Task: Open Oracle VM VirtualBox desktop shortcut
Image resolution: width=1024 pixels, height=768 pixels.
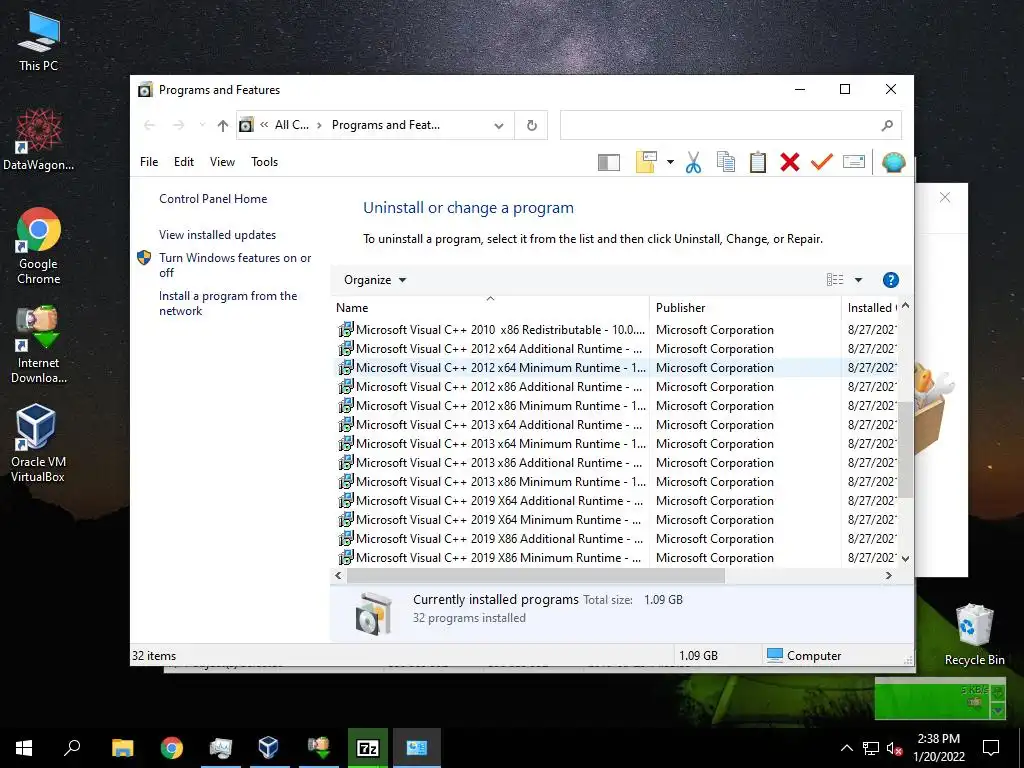Action: tap(38, 443)
